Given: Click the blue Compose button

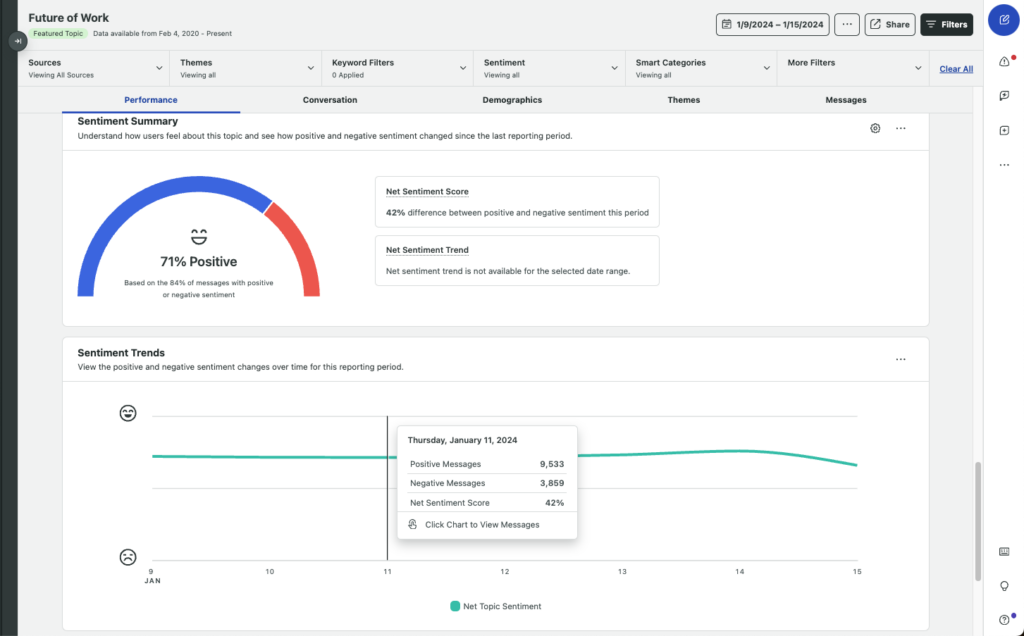Looking at the screenshot, I should [1004, 20].
